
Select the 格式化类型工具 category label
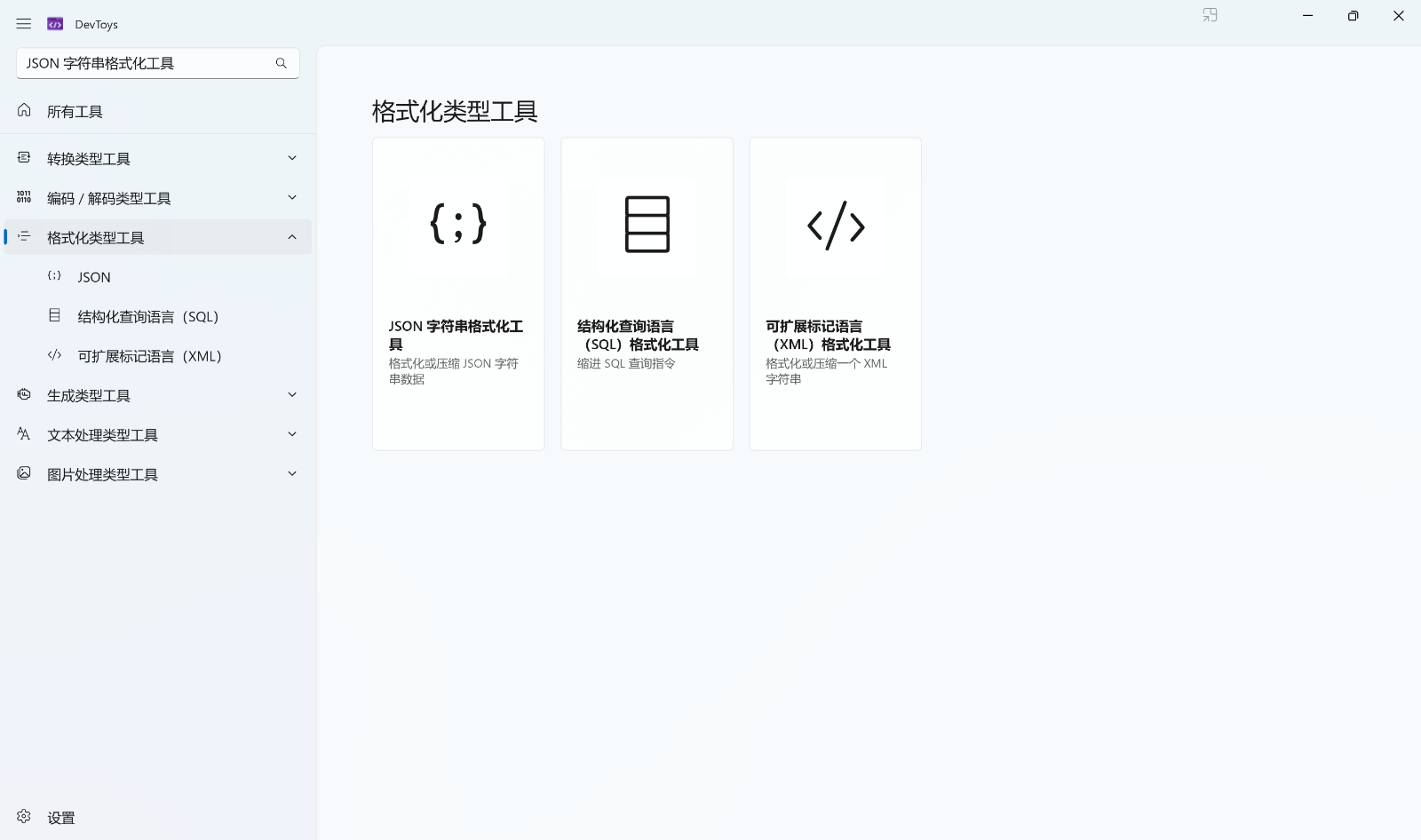[x=96, y=238]
